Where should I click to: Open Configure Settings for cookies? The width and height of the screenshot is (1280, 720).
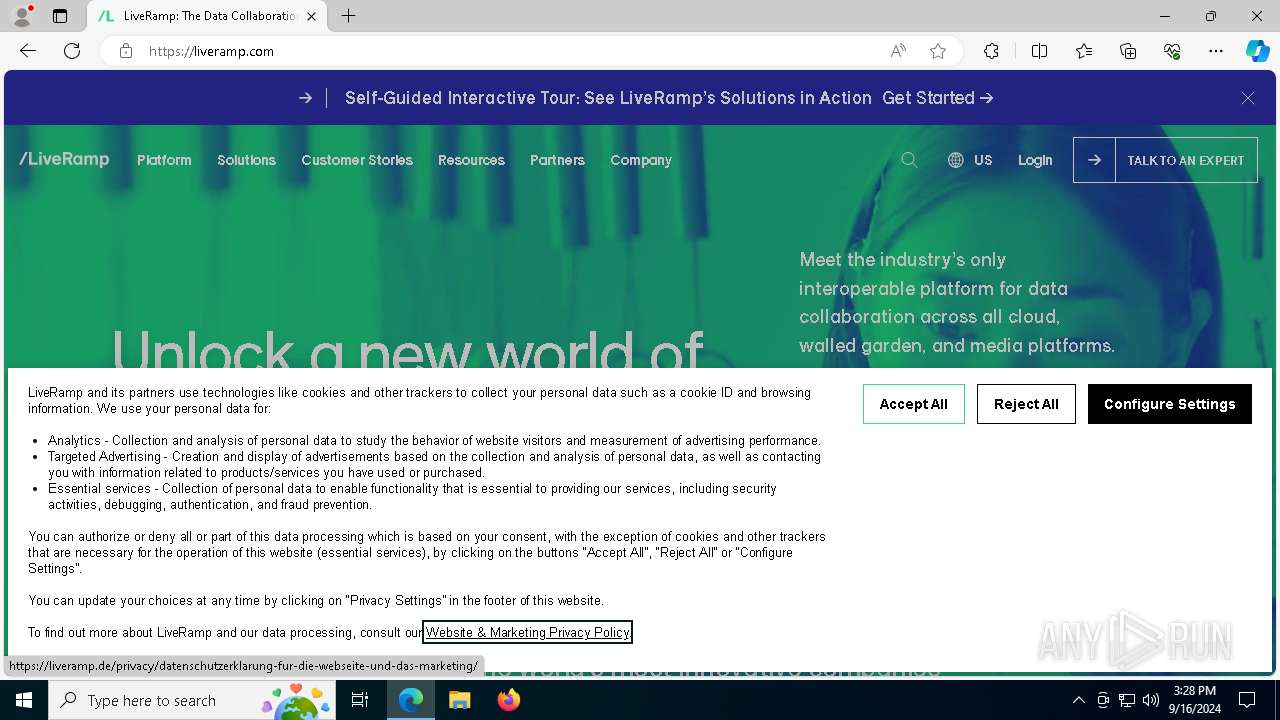(x=1170, y=404)
